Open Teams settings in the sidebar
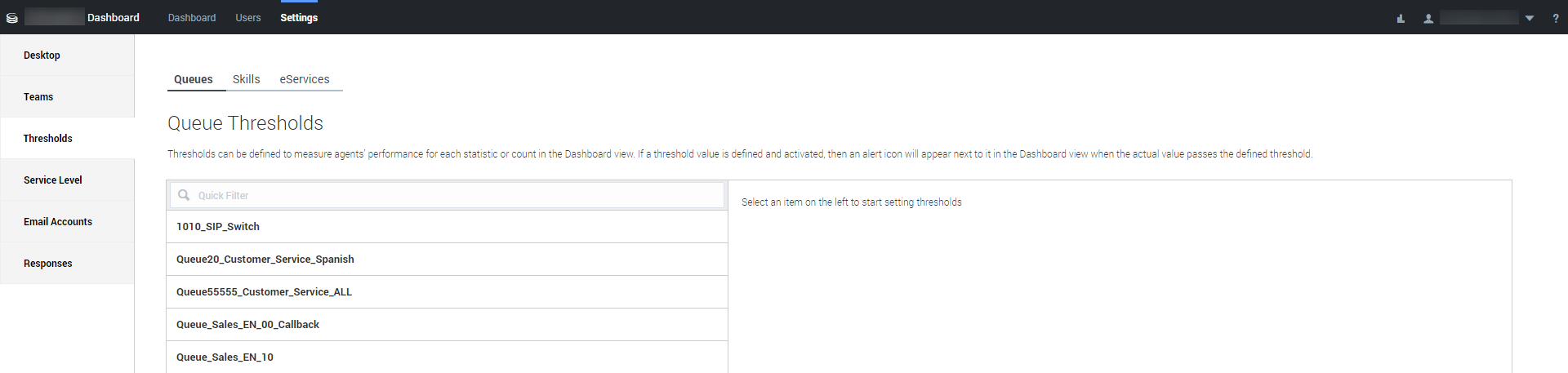1568x373 pixels. [x=38, y=97]
